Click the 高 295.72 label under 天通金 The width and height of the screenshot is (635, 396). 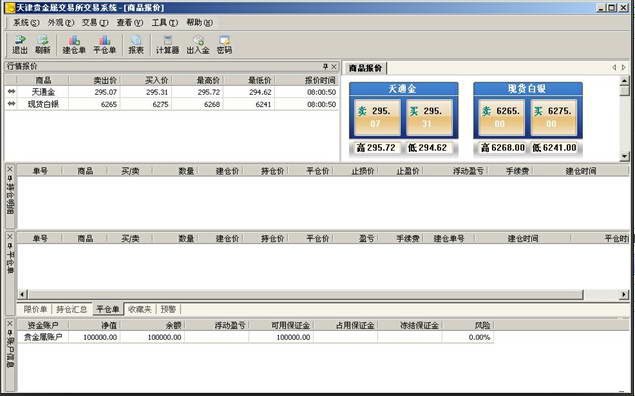point(376,148)
